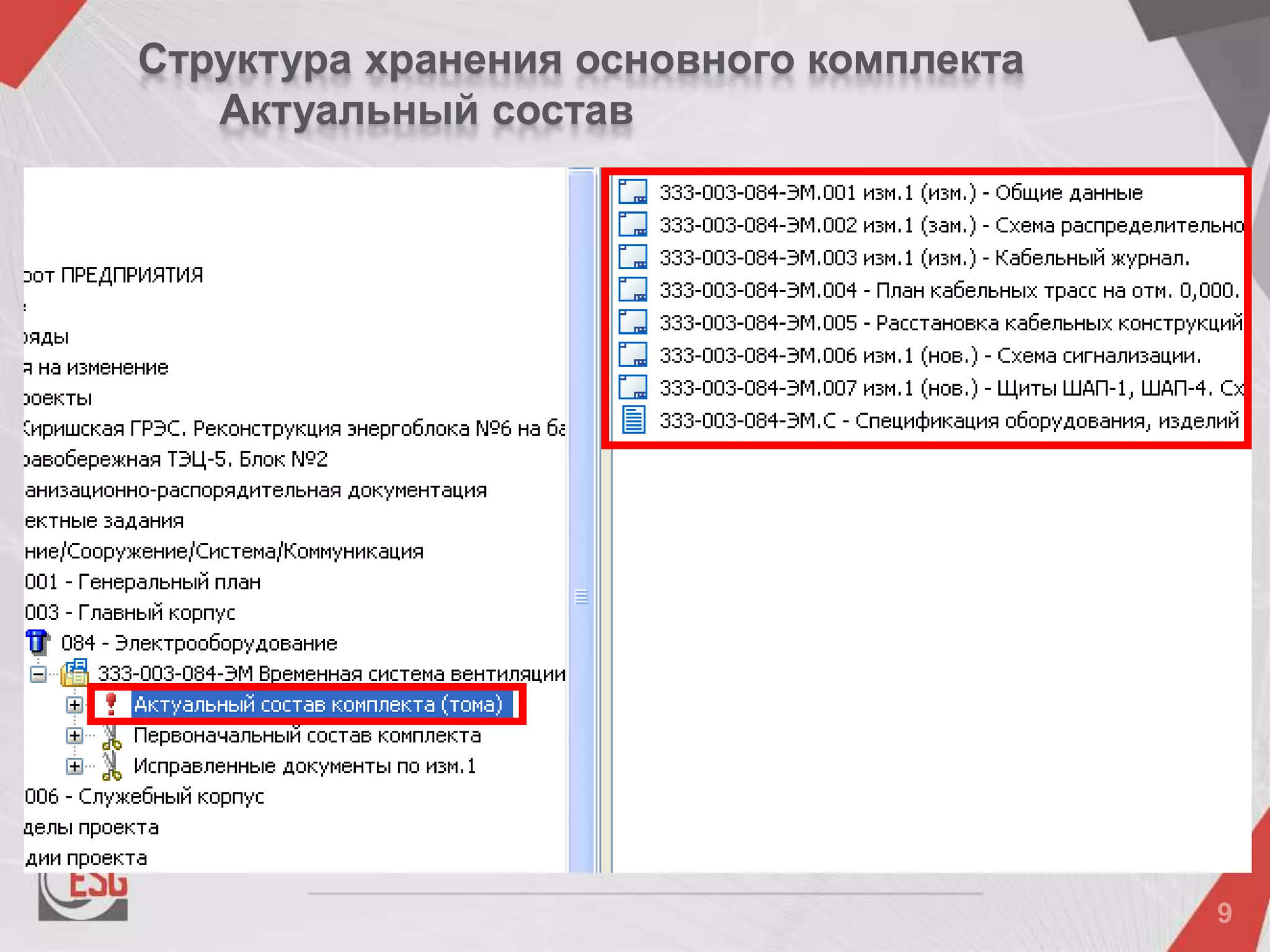Open 333-003-084-ЭМ.007 изм.1 Щиты ШАП-1, ШАП-4
The width and height of the screenshot is (1270, 952).
coord(951,388)
